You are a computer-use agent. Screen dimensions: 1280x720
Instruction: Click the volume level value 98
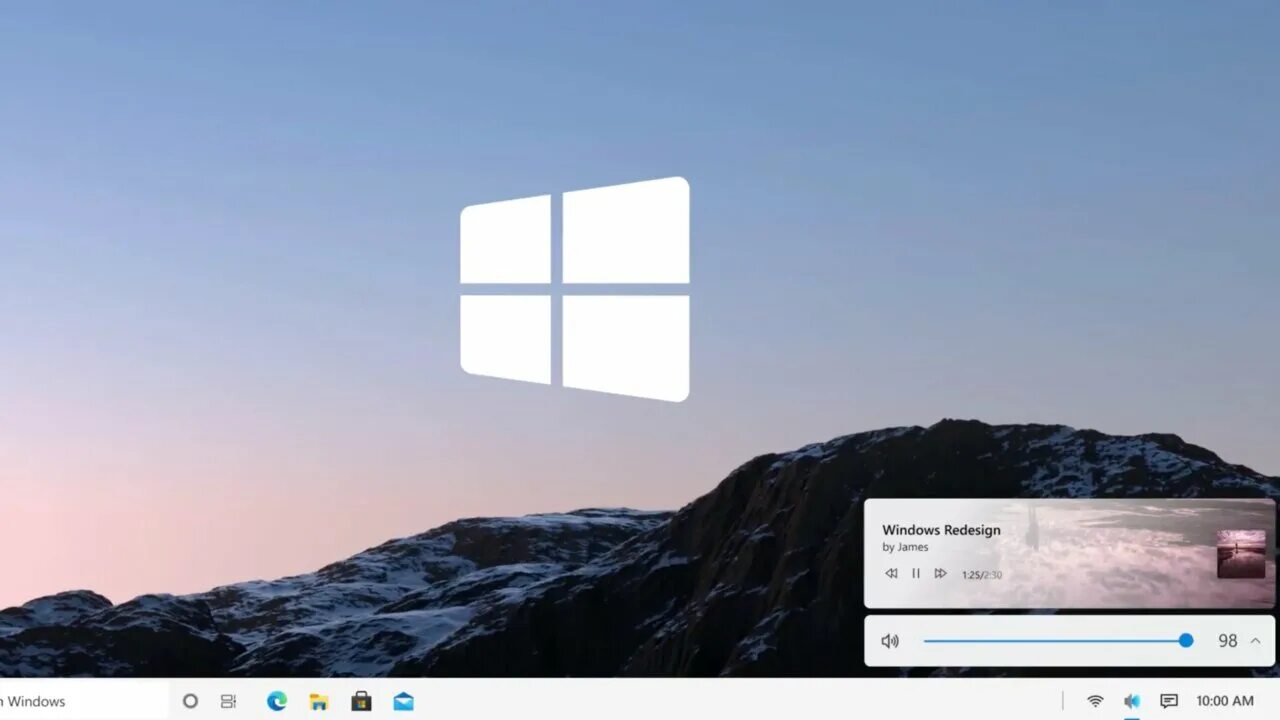pyautogui.click(x=1228, y=641)
